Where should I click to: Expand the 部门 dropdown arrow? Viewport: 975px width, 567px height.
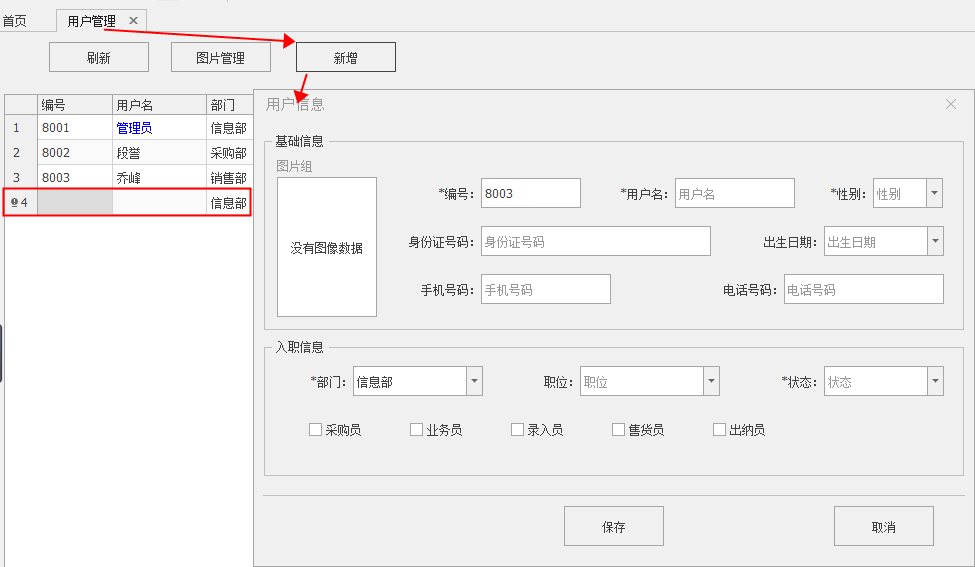tap(474, 382)
